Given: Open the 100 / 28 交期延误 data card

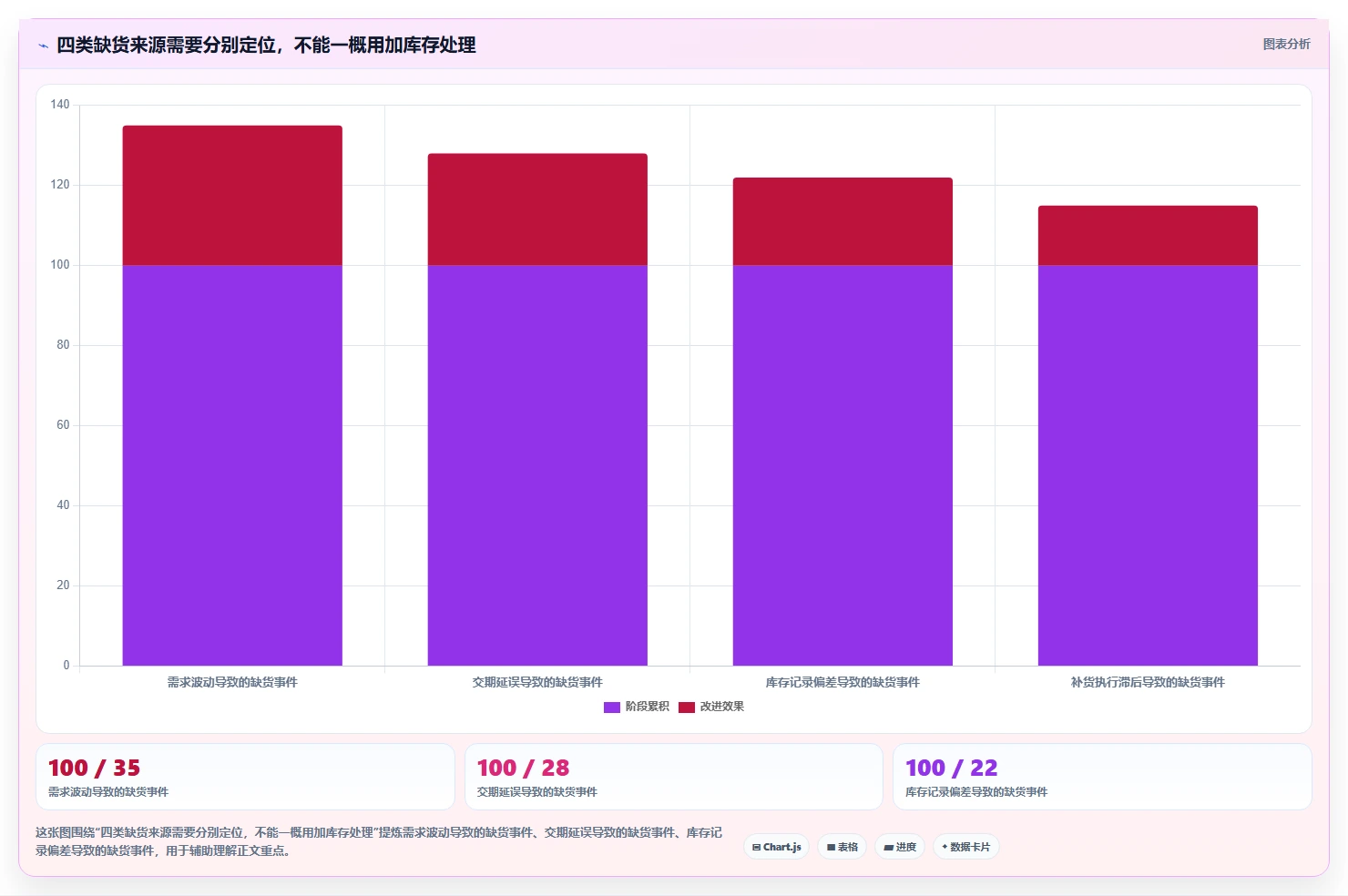Looking at the screenshot, I should coord(674,777).
